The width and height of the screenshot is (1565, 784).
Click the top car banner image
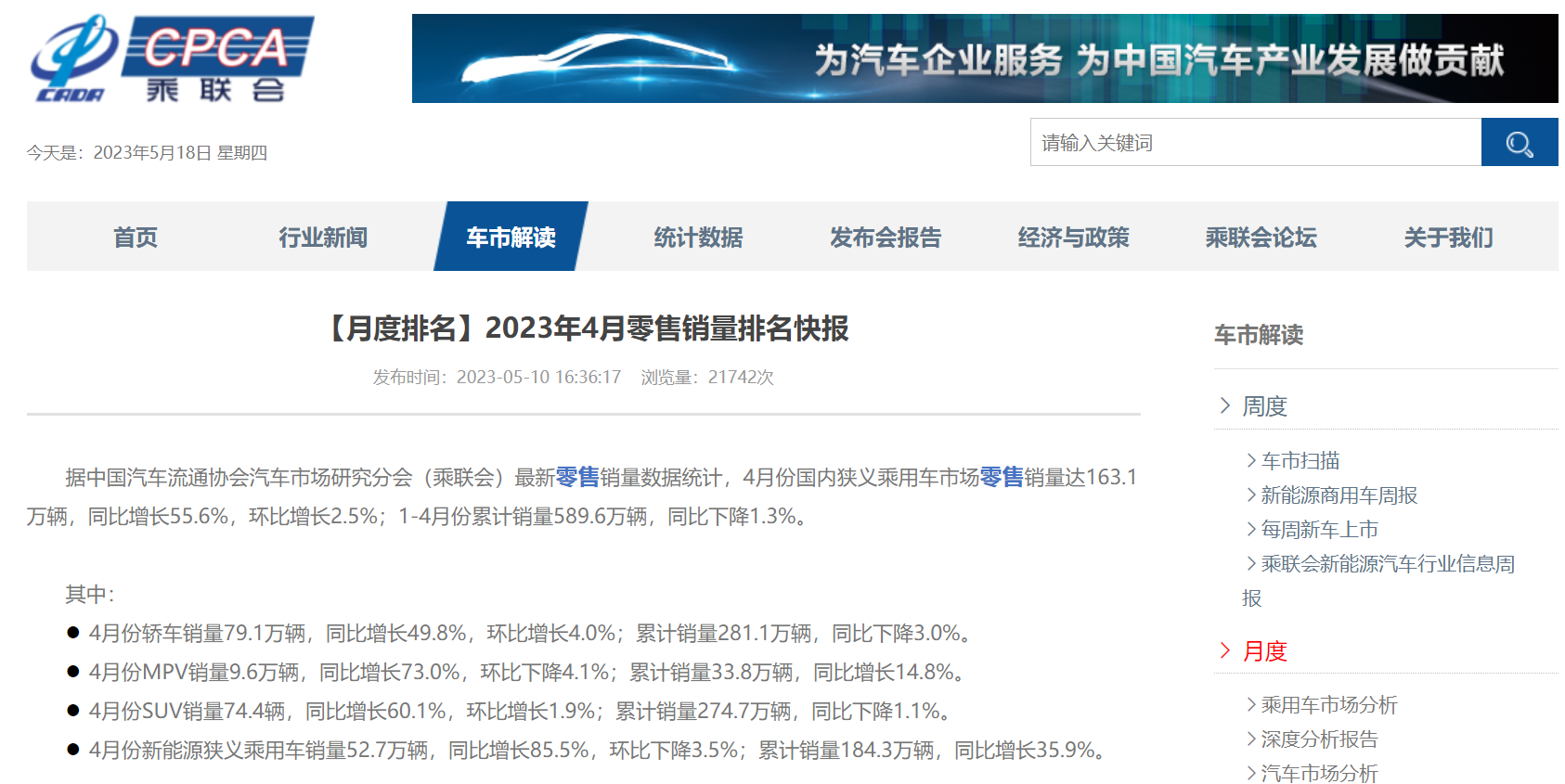pos(984,58)
